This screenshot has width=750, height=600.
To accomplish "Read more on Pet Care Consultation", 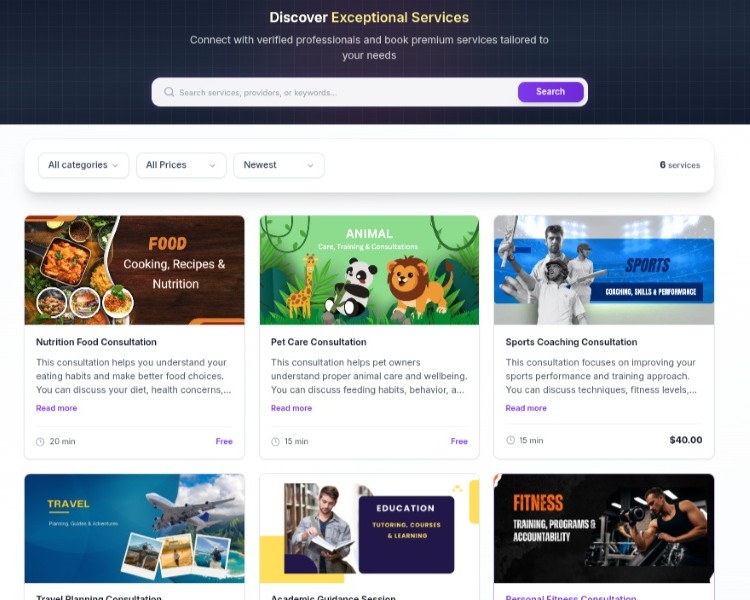I will pyautogui.click(x=291, y=408).
